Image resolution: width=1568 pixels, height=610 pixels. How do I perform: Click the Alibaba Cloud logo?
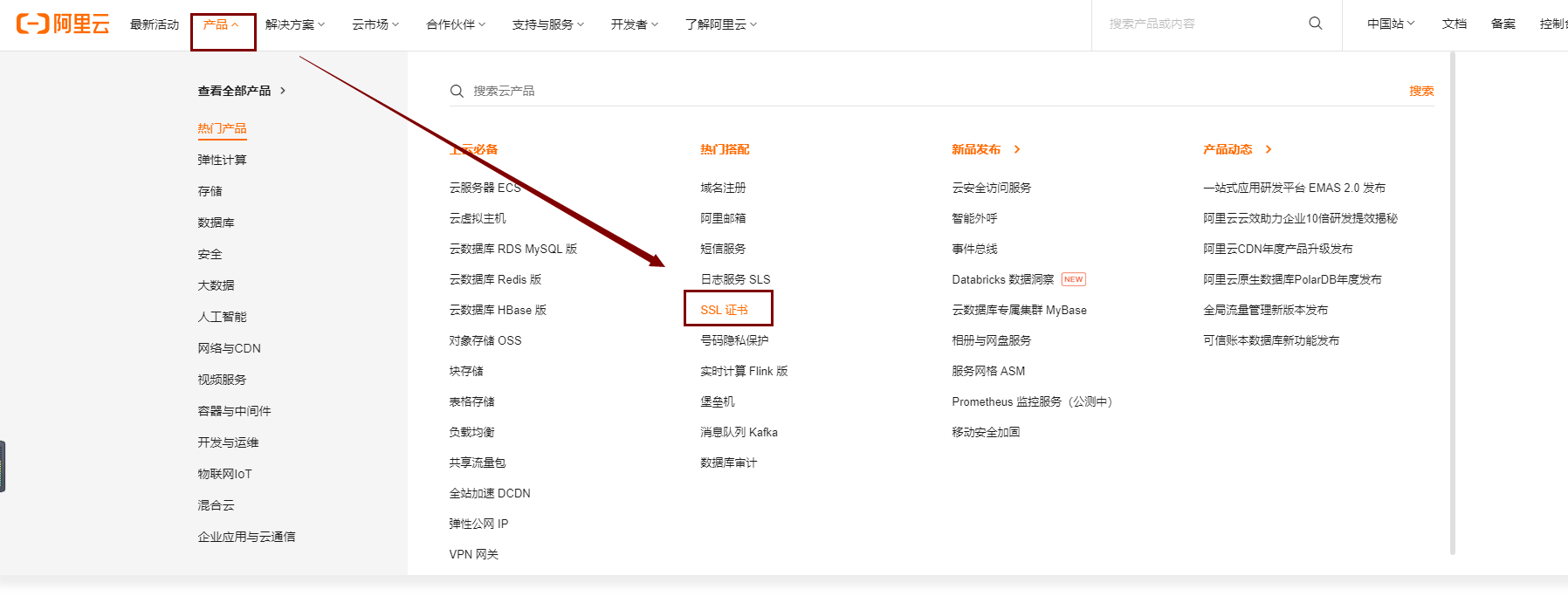(x=63, y=24)
